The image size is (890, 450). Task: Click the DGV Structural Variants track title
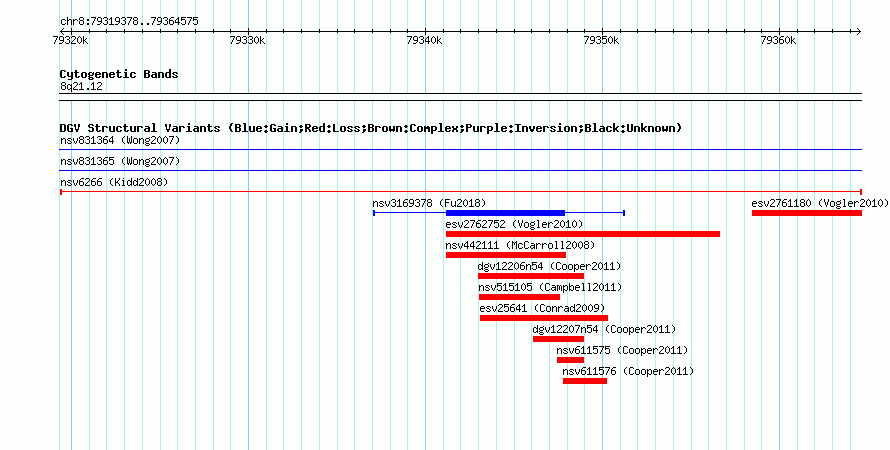pyautogui.click(x=371, y=128)
